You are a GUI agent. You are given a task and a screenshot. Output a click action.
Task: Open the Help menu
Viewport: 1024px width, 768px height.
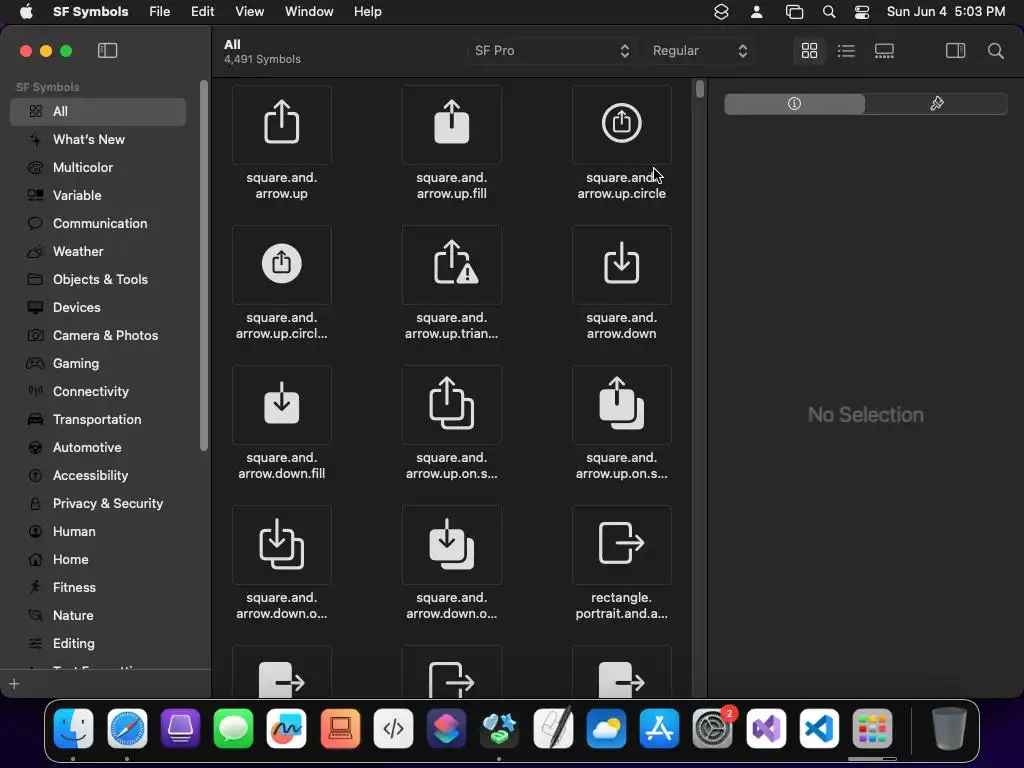tap(368, 12)
